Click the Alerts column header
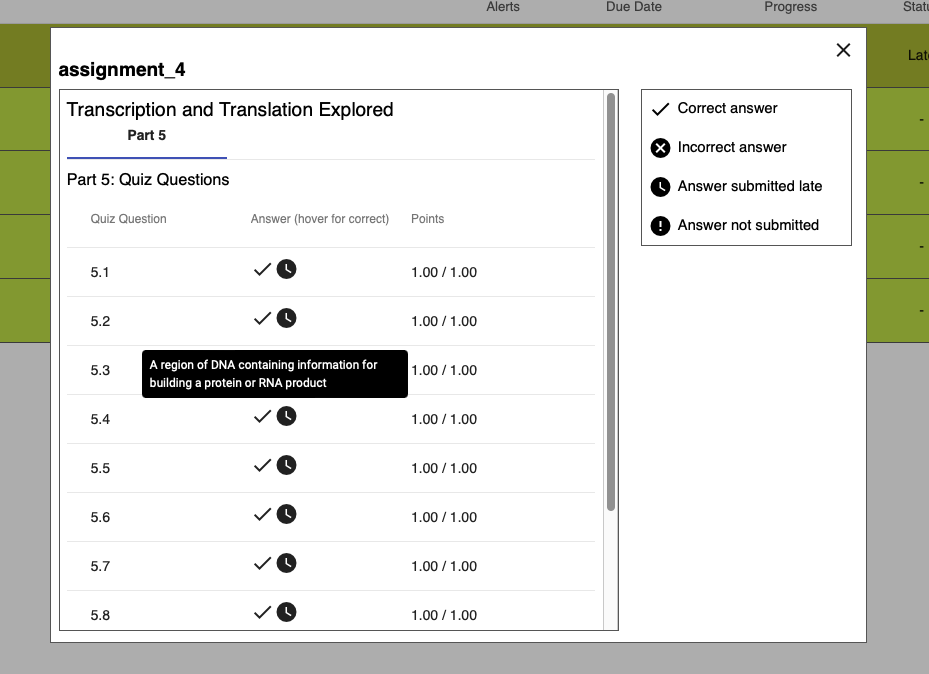 pos(503,7)
